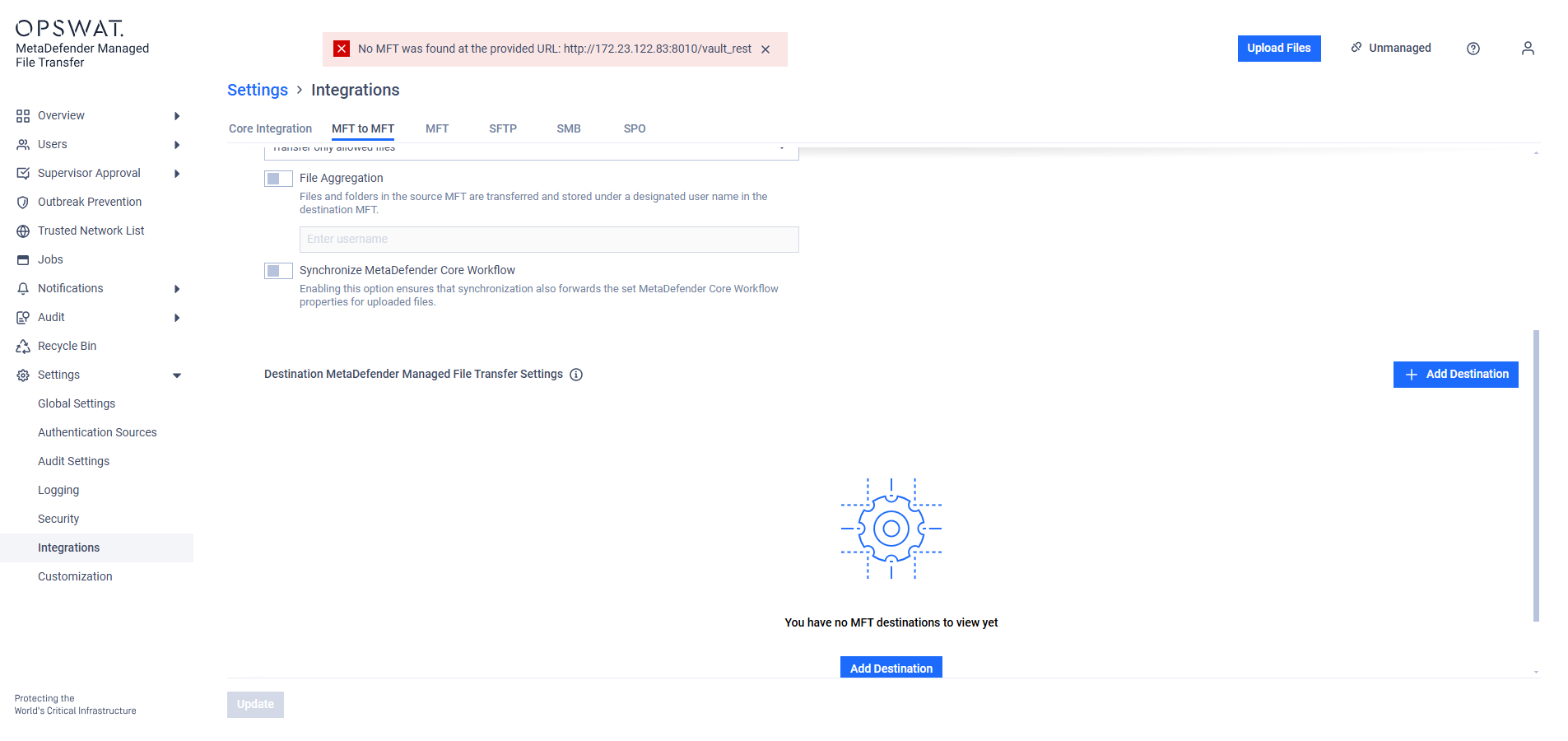The image size is (1568, 741).
Task: Click the scrollbar up arrow
Action: click(x=1536, y=153)
